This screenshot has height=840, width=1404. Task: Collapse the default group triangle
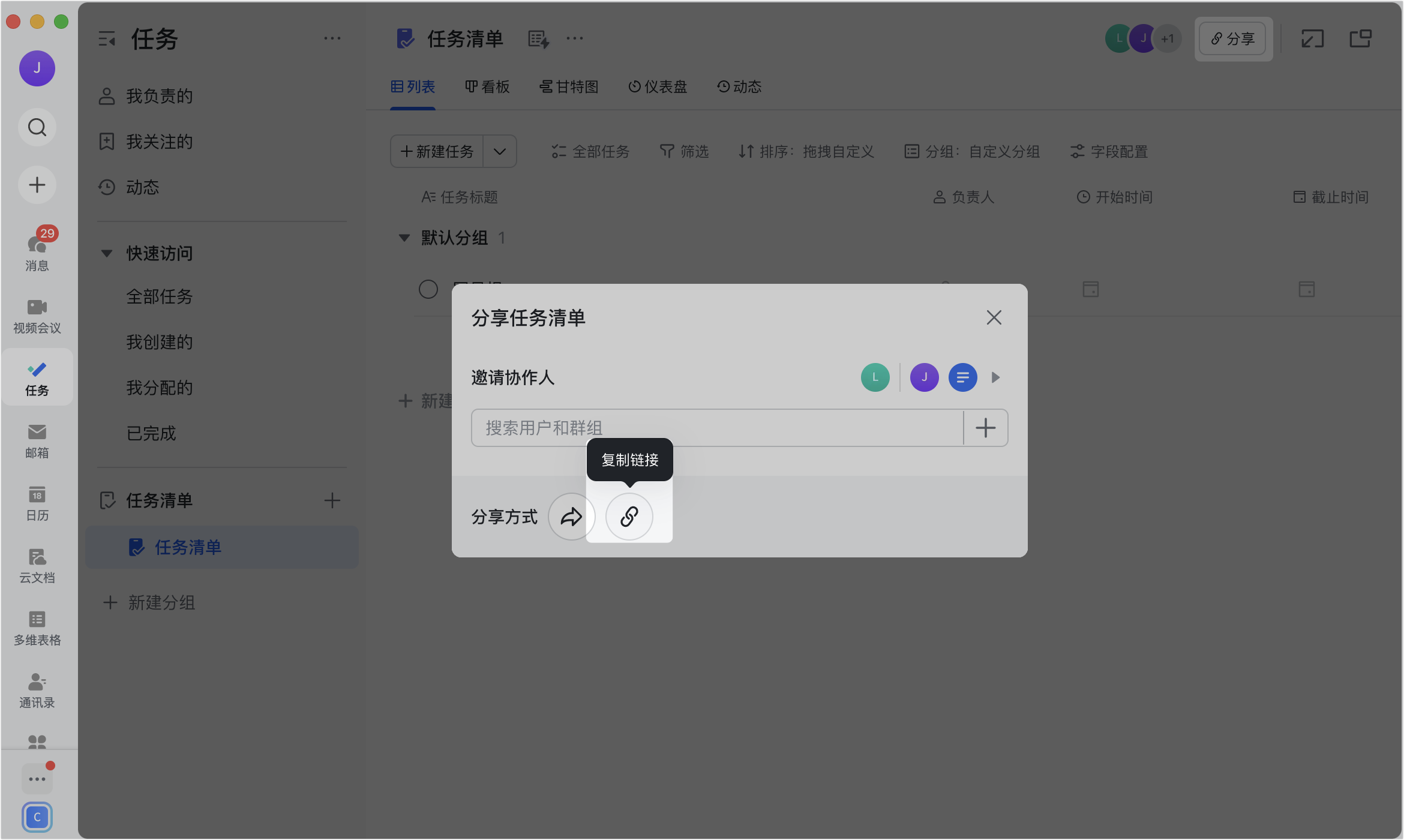click(x=404, y=238)
